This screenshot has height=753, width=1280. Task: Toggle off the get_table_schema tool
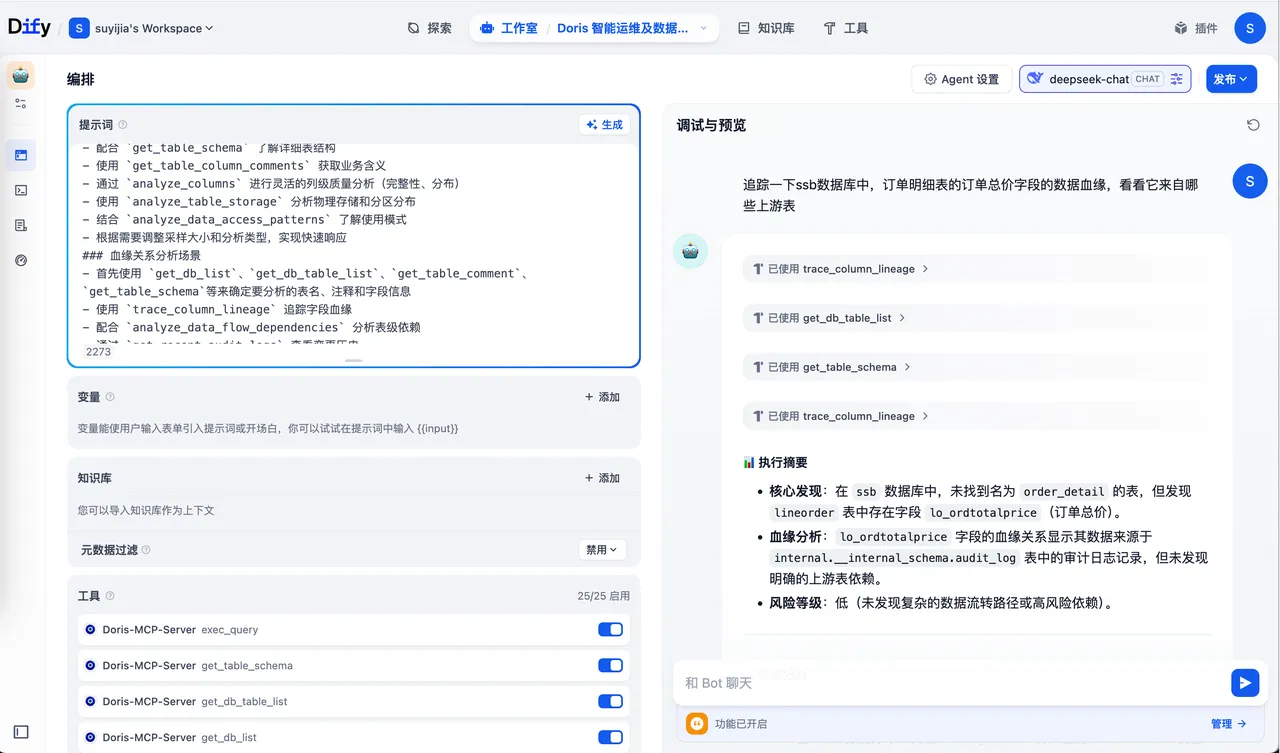(610, 665)
